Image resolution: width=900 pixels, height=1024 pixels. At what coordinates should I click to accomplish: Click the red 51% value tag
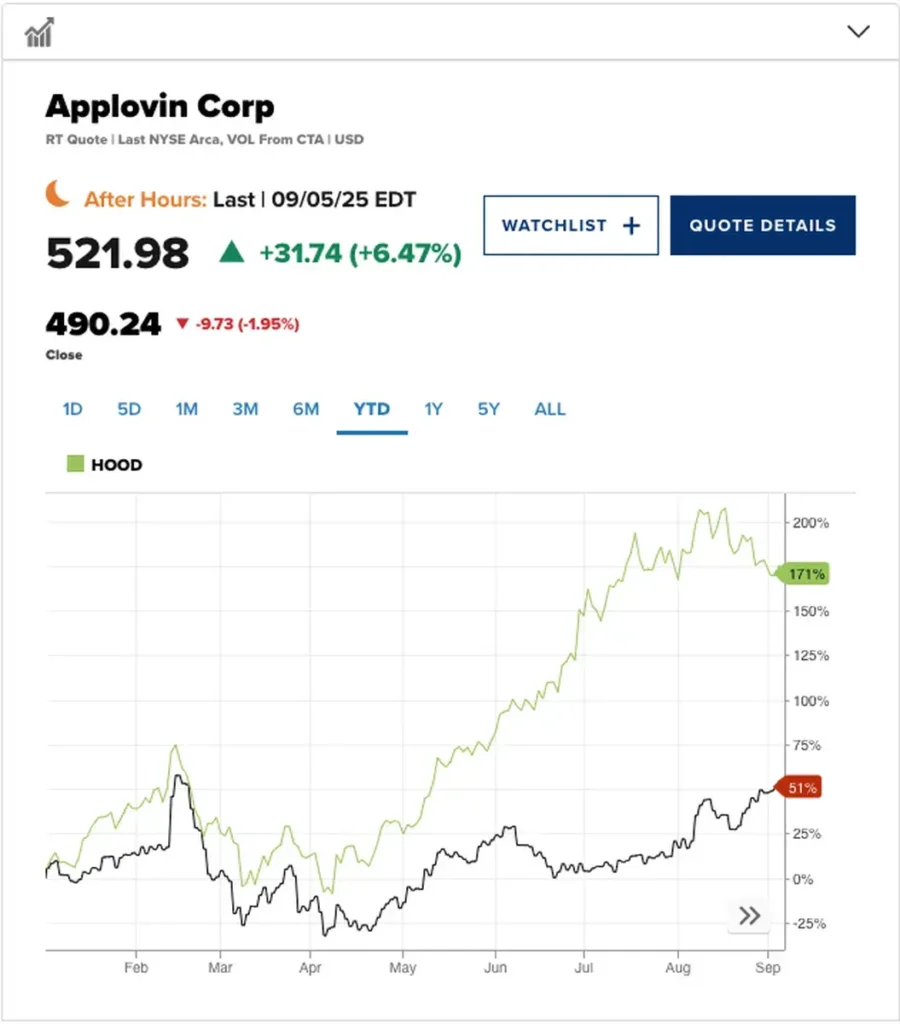click(801, 788)
